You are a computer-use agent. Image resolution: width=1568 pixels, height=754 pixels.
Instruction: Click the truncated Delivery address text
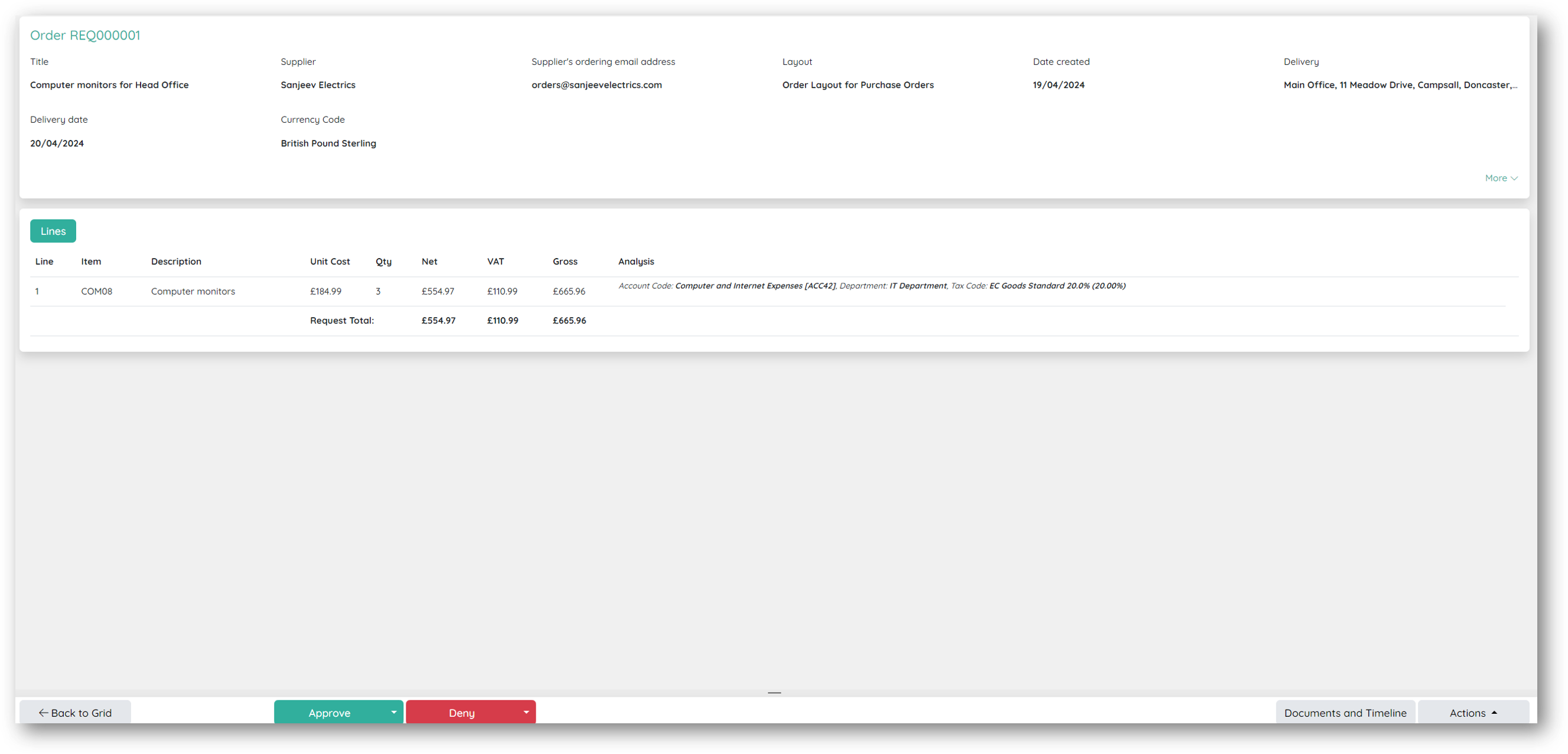click(x=1400, y=85)
